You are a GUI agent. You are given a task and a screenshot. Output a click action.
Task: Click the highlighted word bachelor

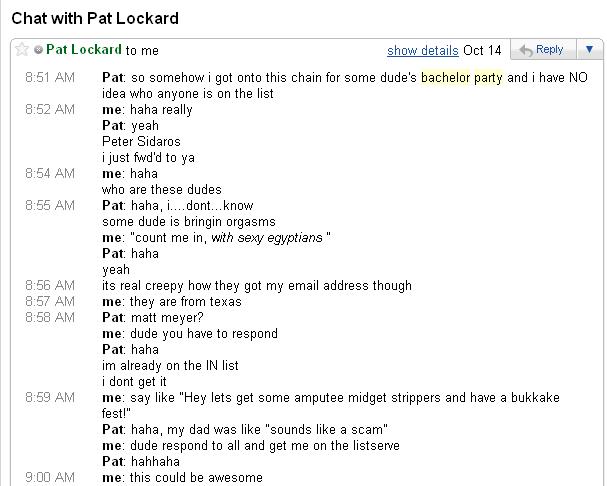point(446,78)
